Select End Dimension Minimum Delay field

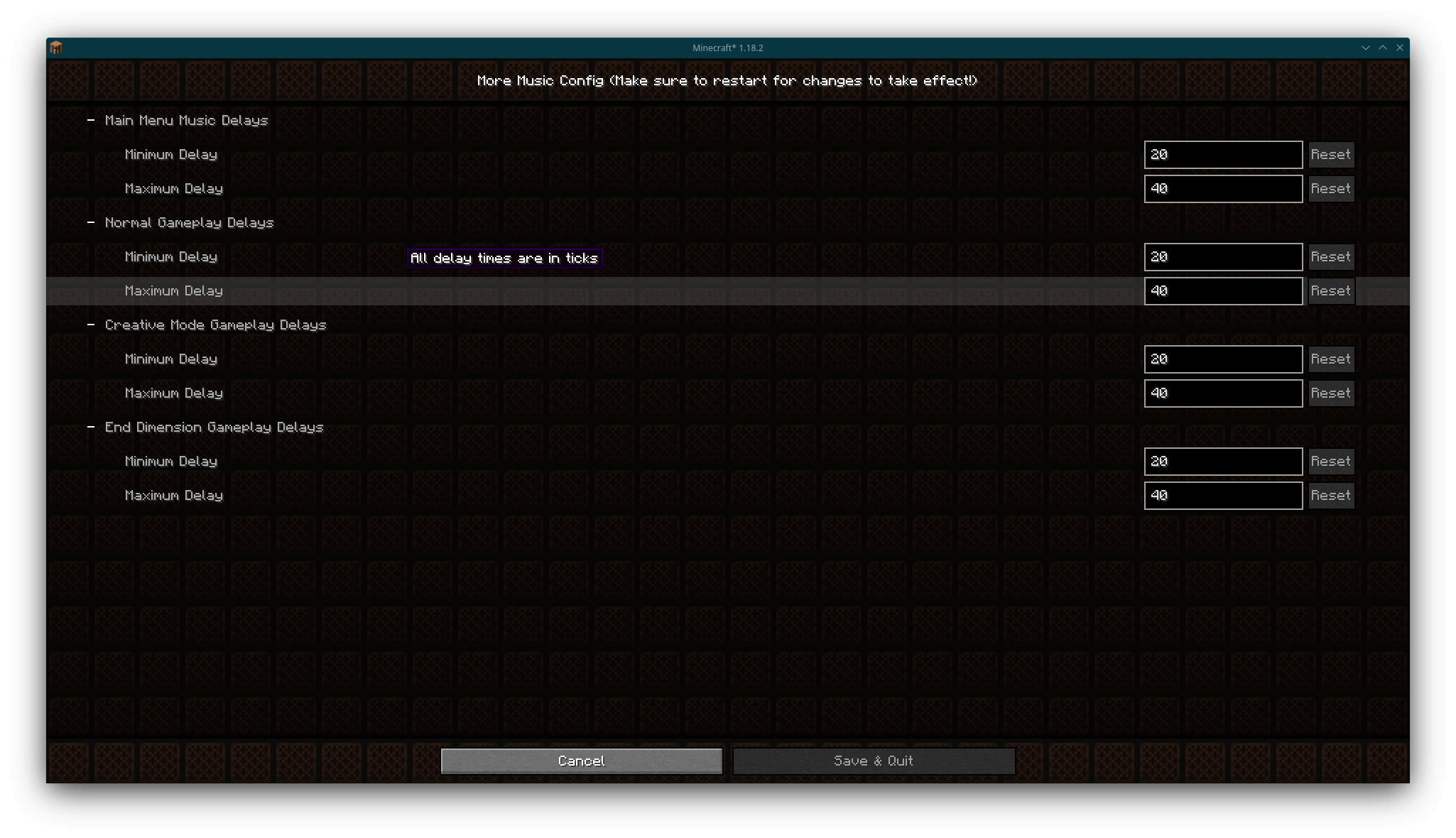(1223, 462)
